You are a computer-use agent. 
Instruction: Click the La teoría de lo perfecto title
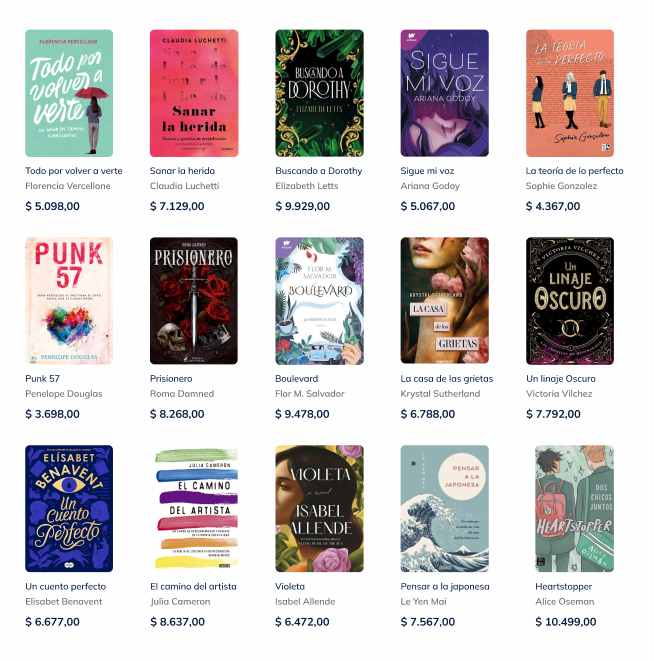(x=574, y=171)
